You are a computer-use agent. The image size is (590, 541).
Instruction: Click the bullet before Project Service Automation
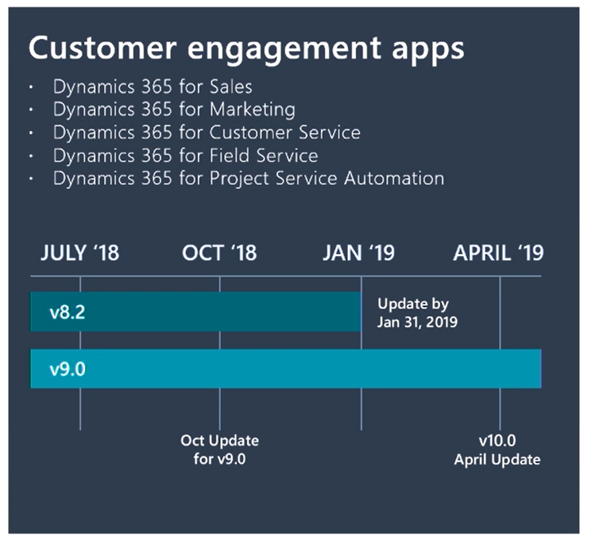31,179
